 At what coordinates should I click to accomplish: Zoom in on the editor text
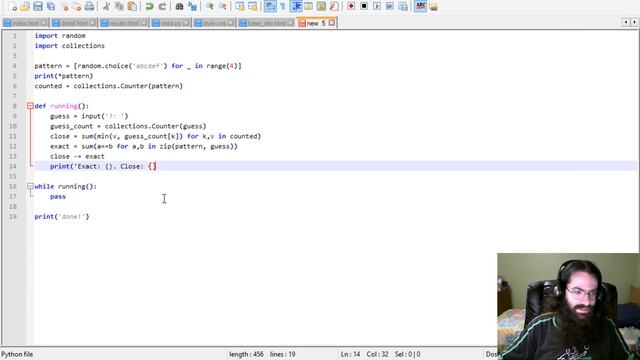click(210, 6)
